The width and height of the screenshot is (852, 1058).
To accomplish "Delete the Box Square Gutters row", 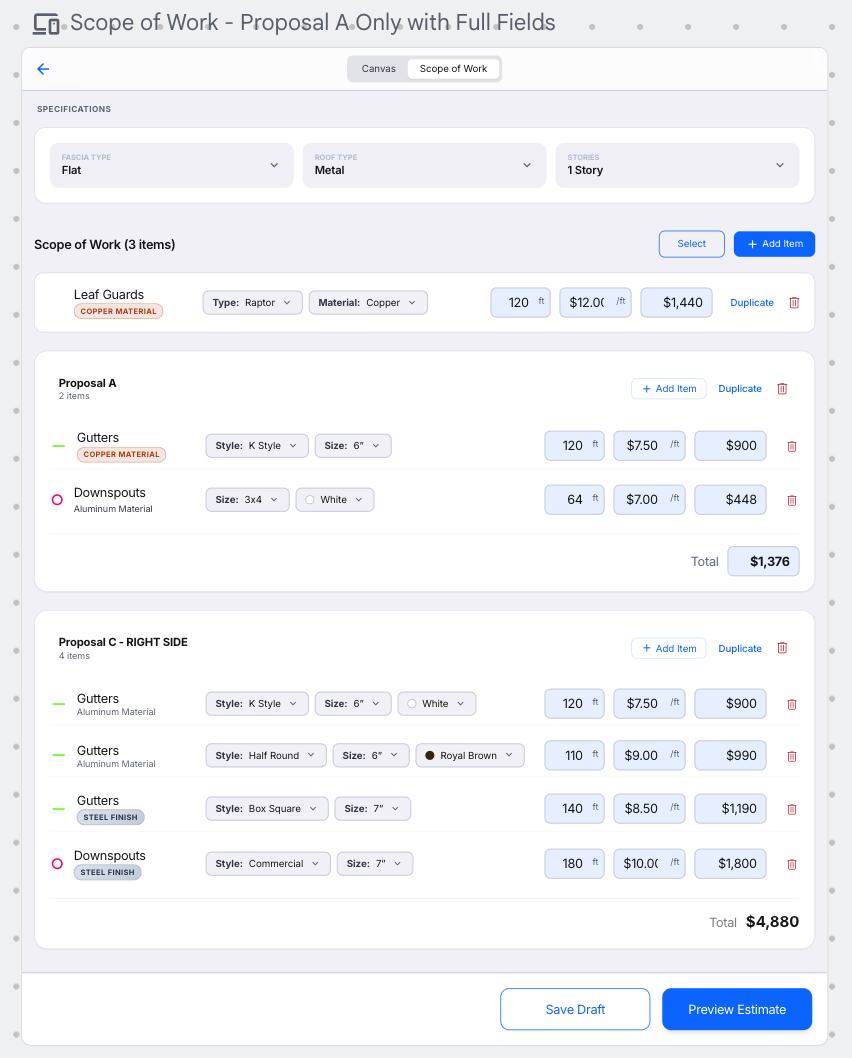I will point(792,809).
